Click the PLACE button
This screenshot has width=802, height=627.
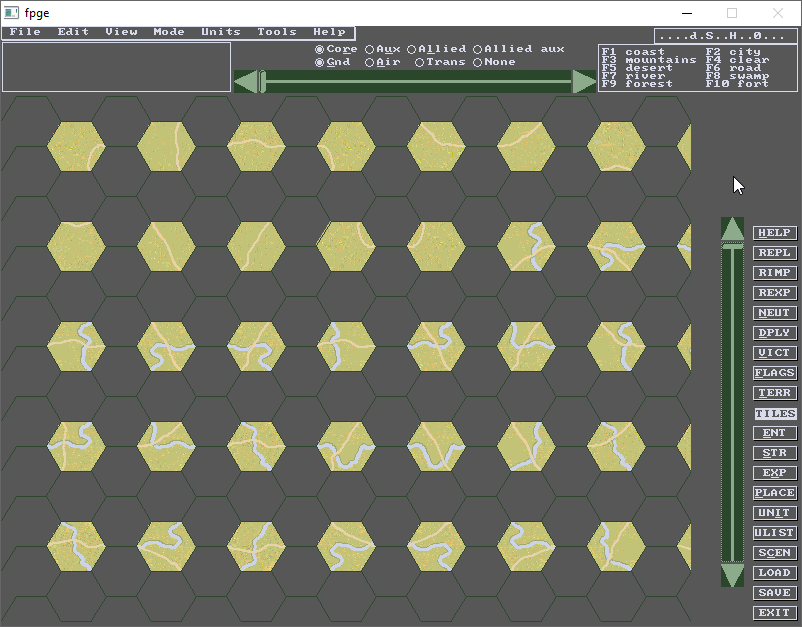(774, 493)
